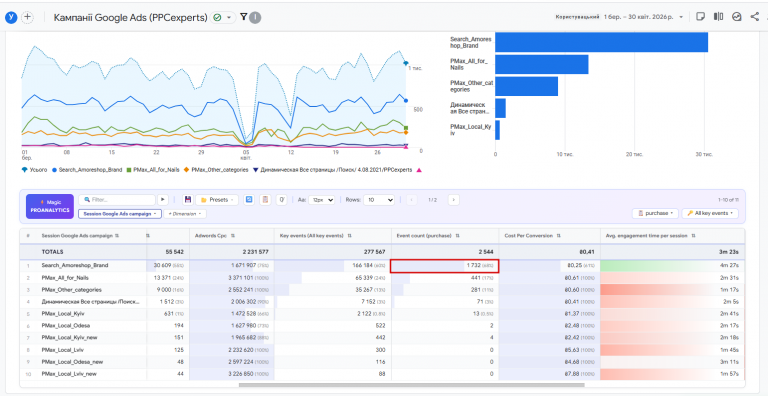Click the blue refresh icon in toolbar
This screenshot has width=768, height=396.
click(x=249, y=199)
